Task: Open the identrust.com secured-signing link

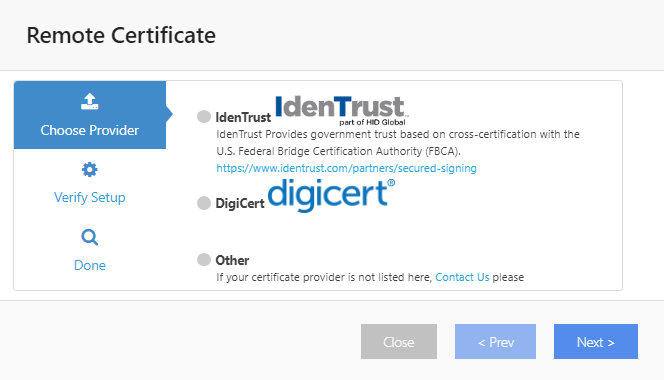Action: point(346,168)
